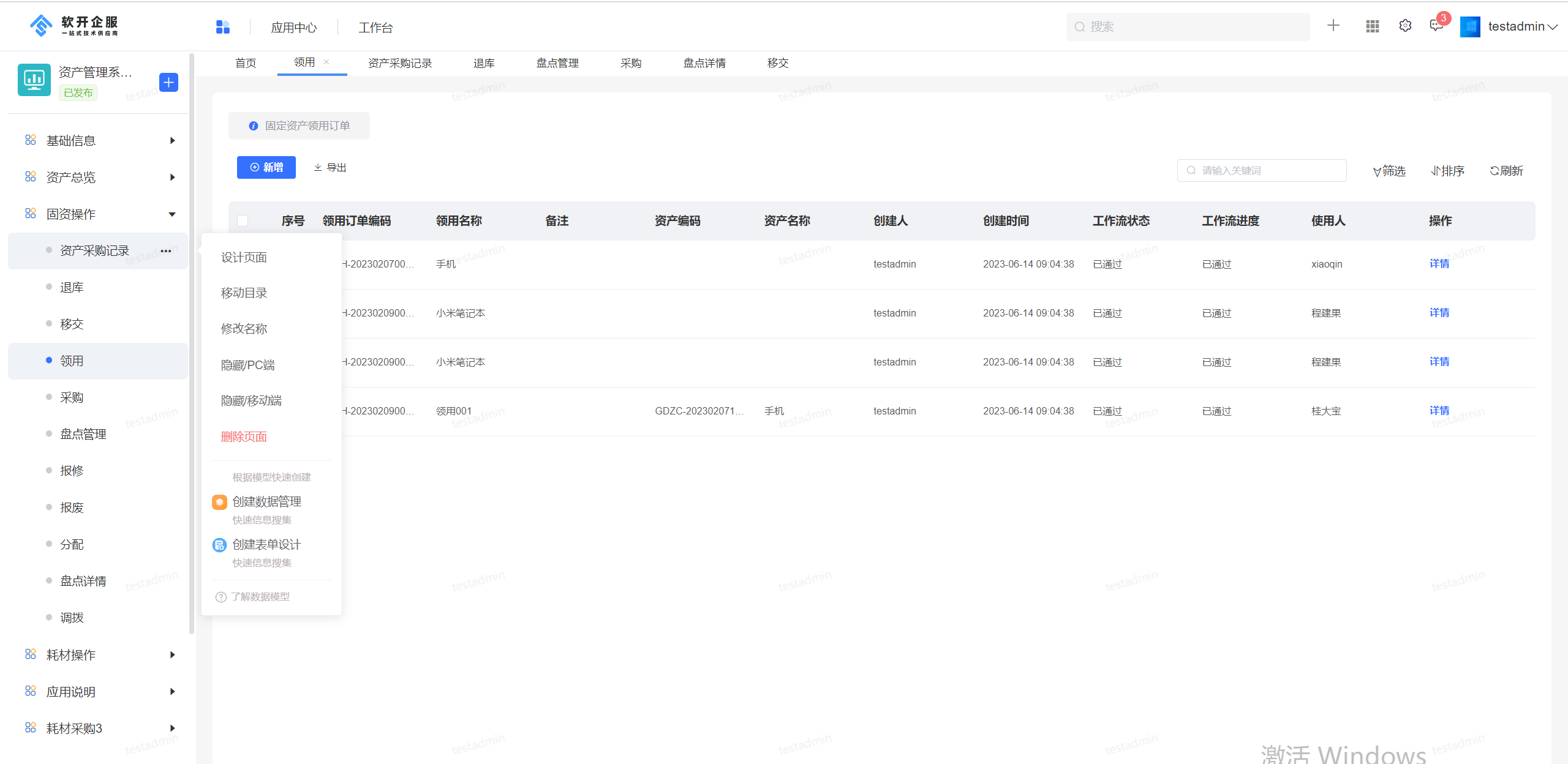
Task: Open the grid apps icon in top bar
Action: click(1372, 26)
